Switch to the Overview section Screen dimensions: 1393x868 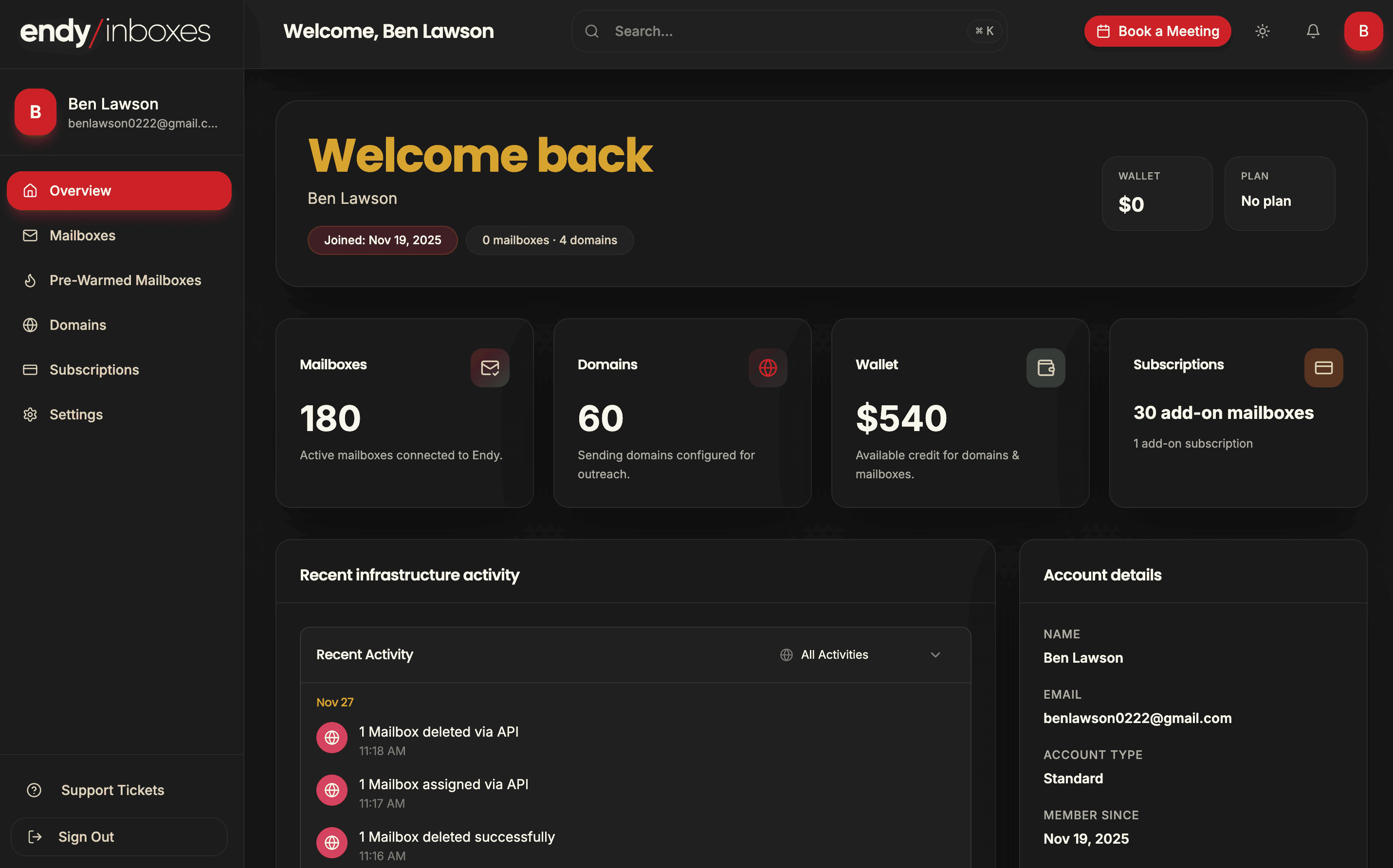pos(80,190)
